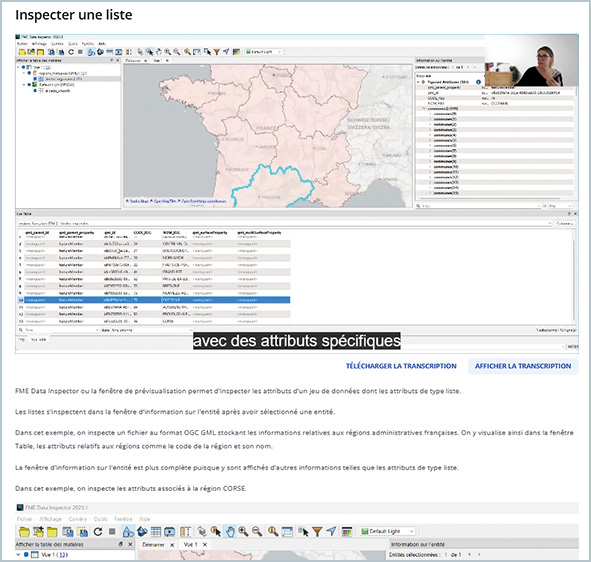Image resolution: width=591 pixels, height=562 pixels.
Task: Click Zoom Out magnifier in lower screenshot toolbar
Action: click(257, 532)
